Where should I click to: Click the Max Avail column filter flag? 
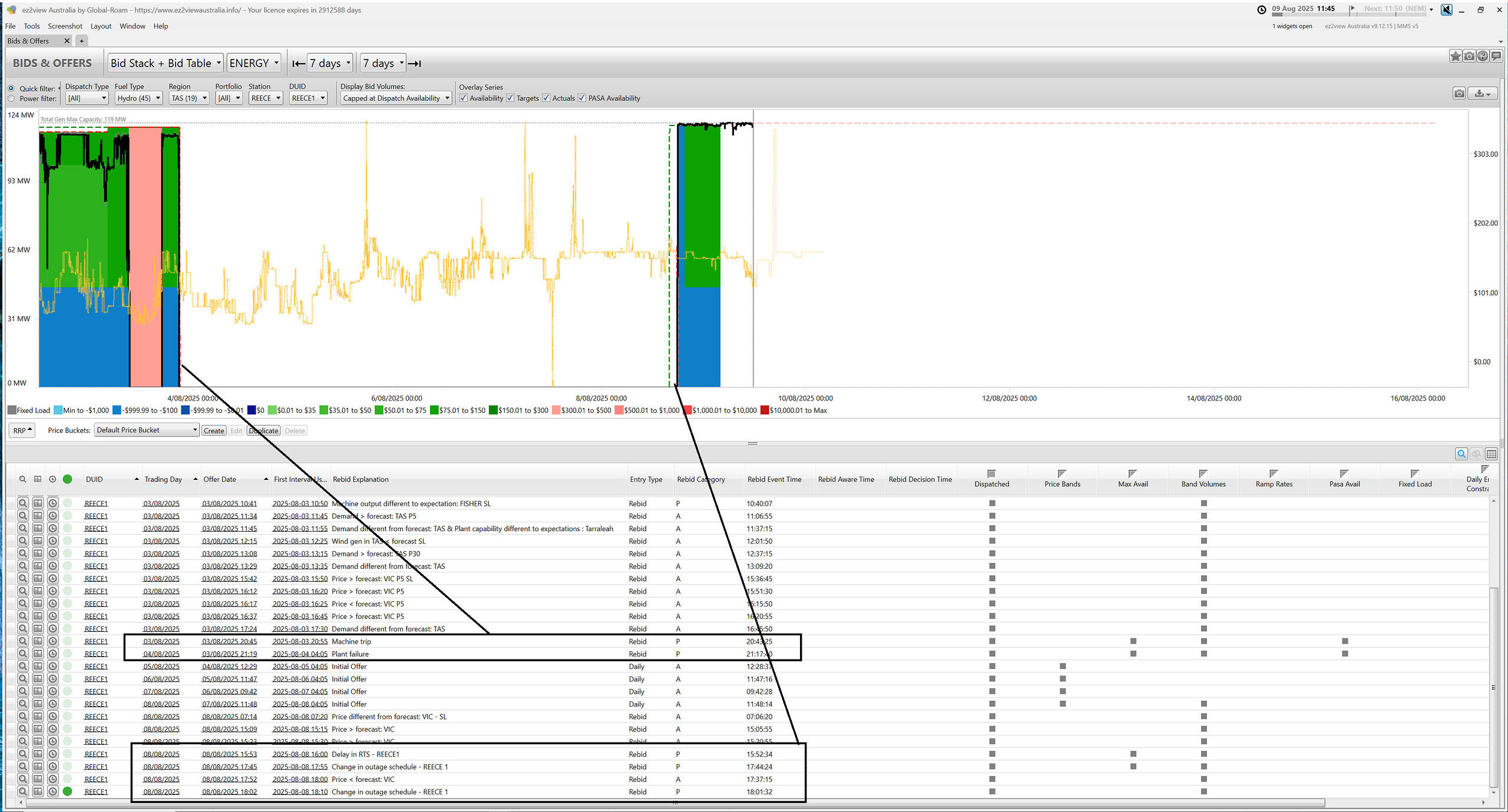1132,473
